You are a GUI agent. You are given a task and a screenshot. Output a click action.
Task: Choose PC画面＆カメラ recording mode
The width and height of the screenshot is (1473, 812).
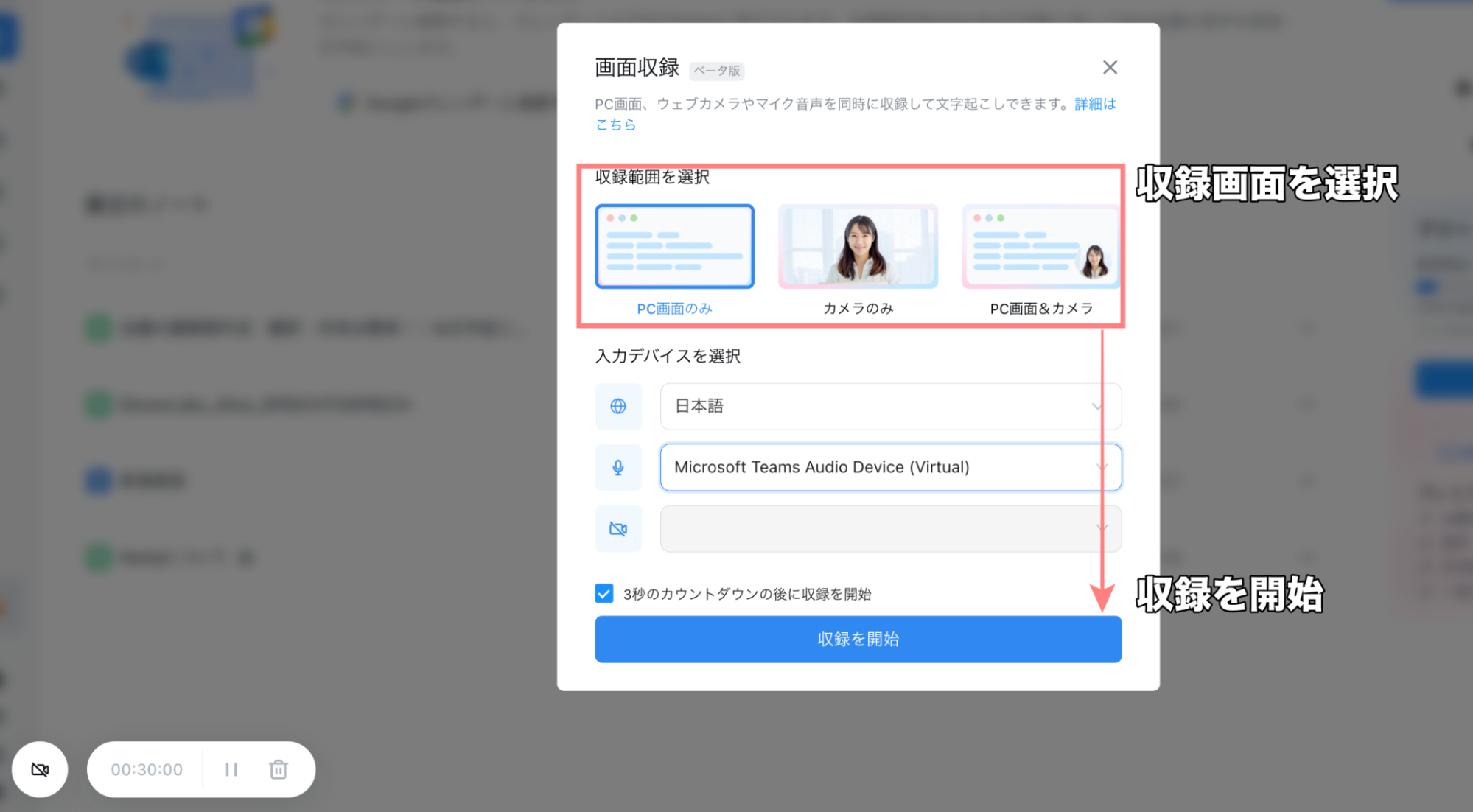pos(1040,246)
